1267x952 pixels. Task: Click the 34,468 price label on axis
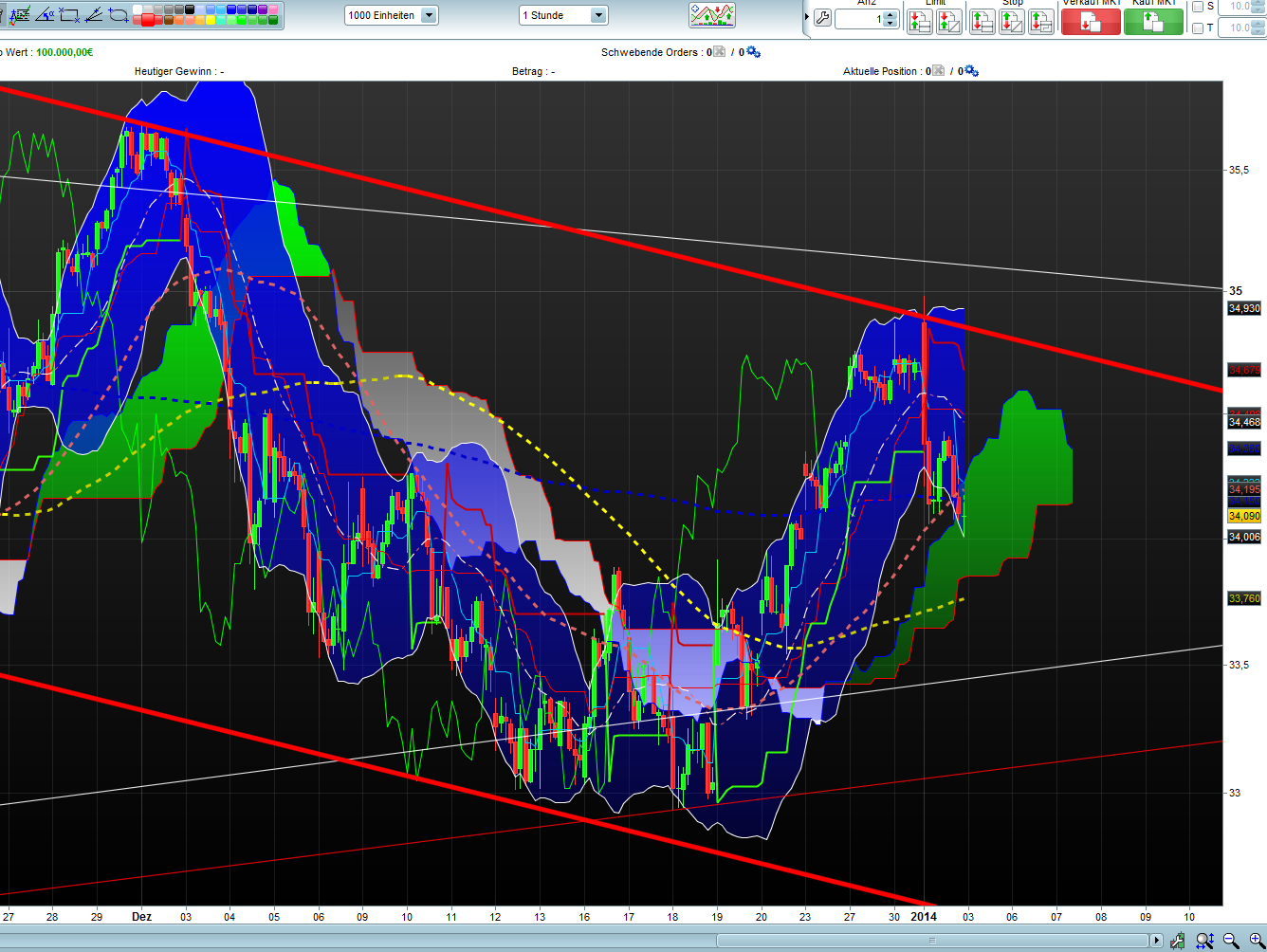coord(1244,422)
